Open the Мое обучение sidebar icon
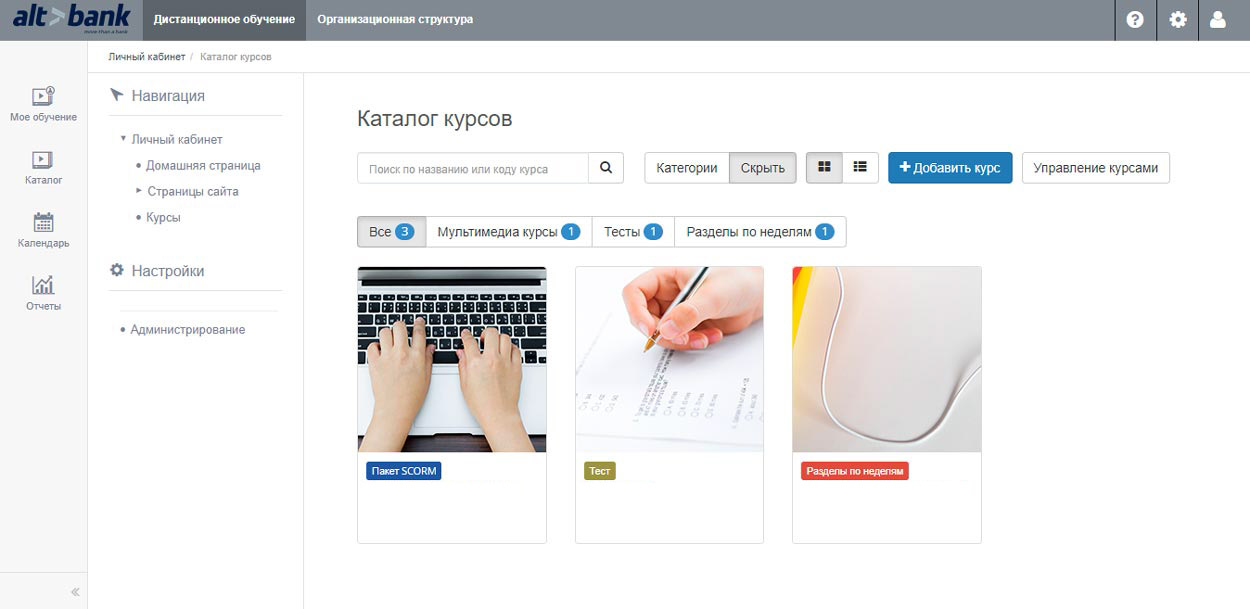 point(43,97)
